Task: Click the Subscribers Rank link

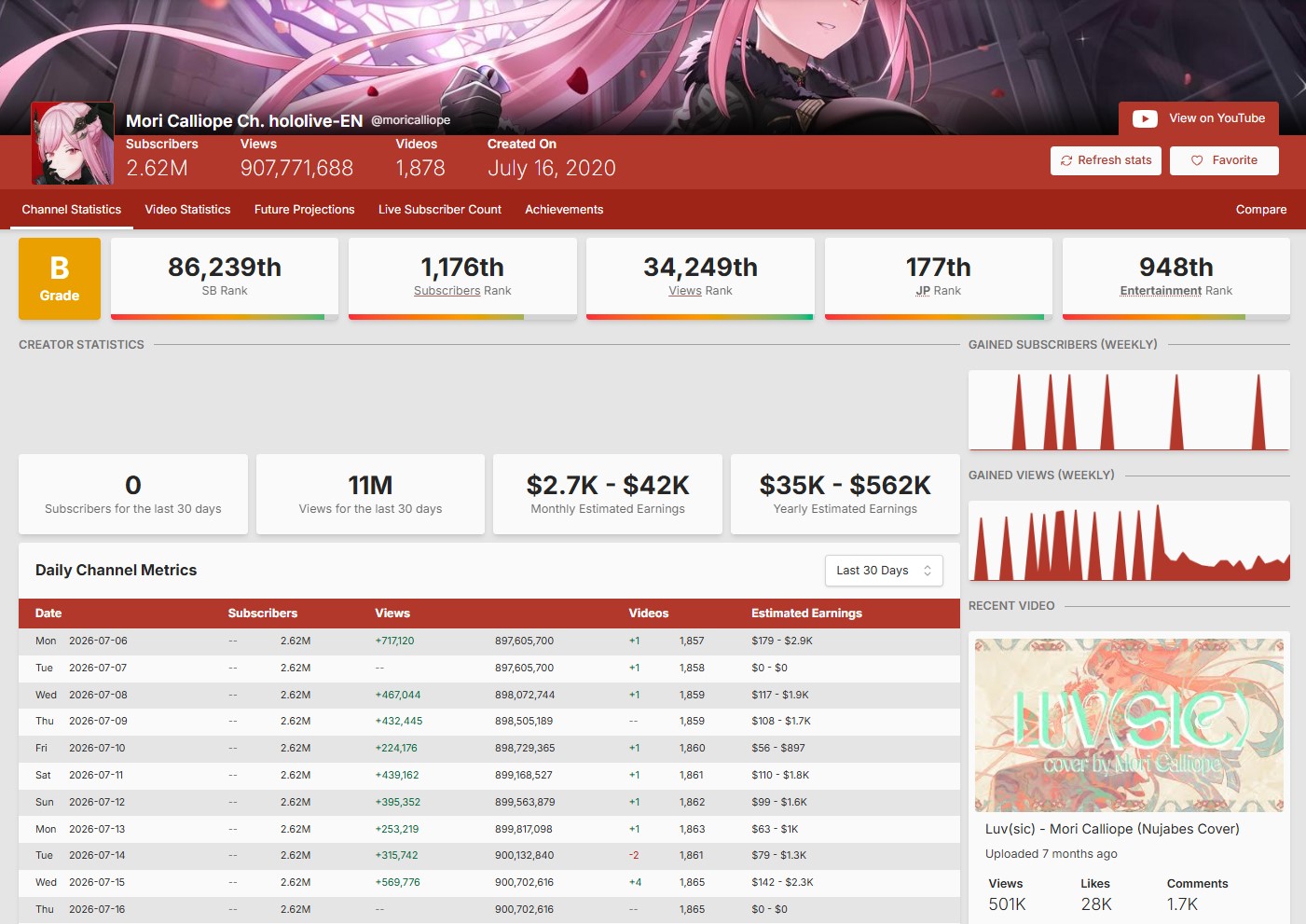Action: (462, 291)
